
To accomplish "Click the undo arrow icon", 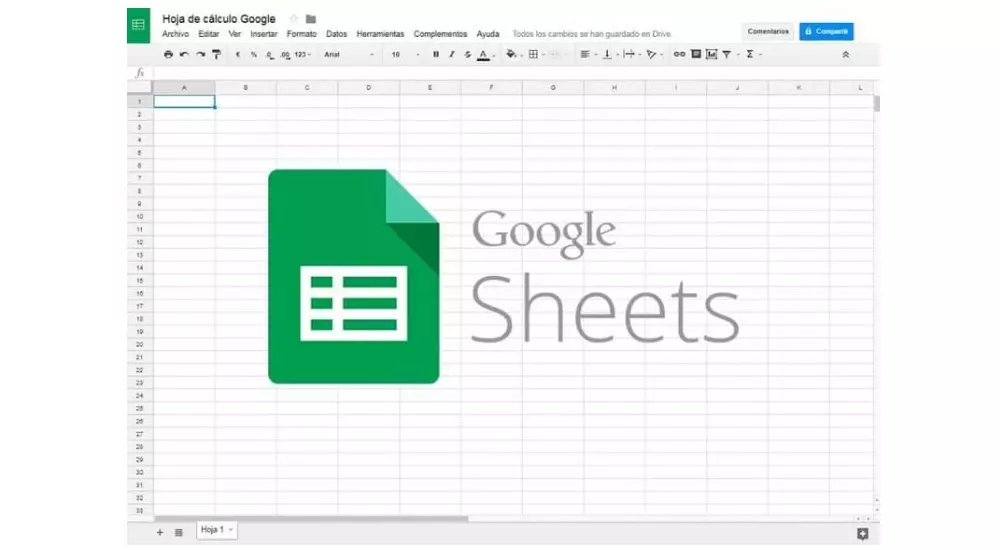I will pos(184,54).
